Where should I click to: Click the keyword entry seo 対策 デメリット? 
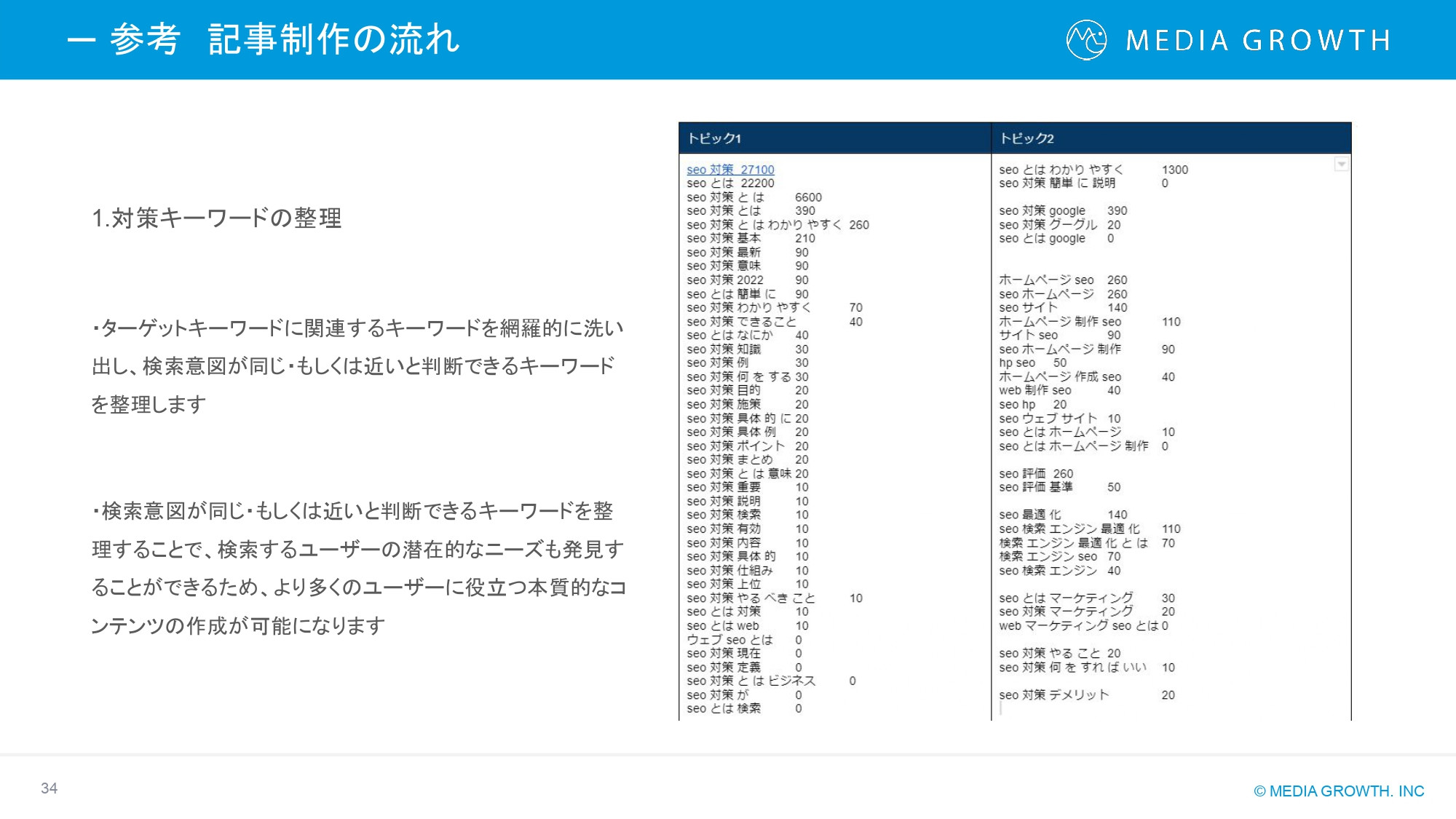pyautogui.click(x=1053, y=695)
